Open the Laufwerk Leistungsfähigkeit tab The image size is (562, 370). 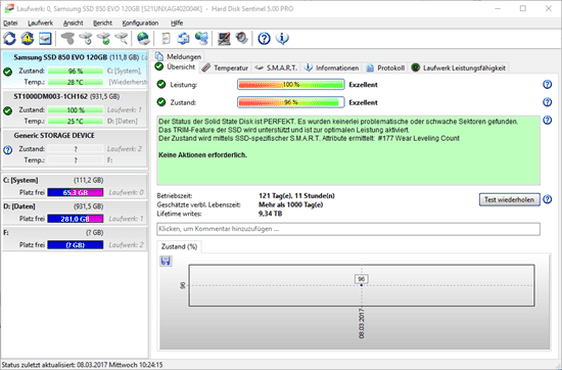tap(458, 68)
